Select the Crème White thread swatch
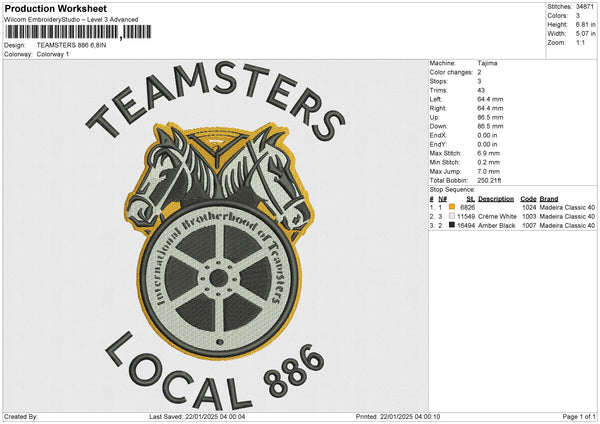The width and height of the screenshot is (600, 424). [451, 216]
